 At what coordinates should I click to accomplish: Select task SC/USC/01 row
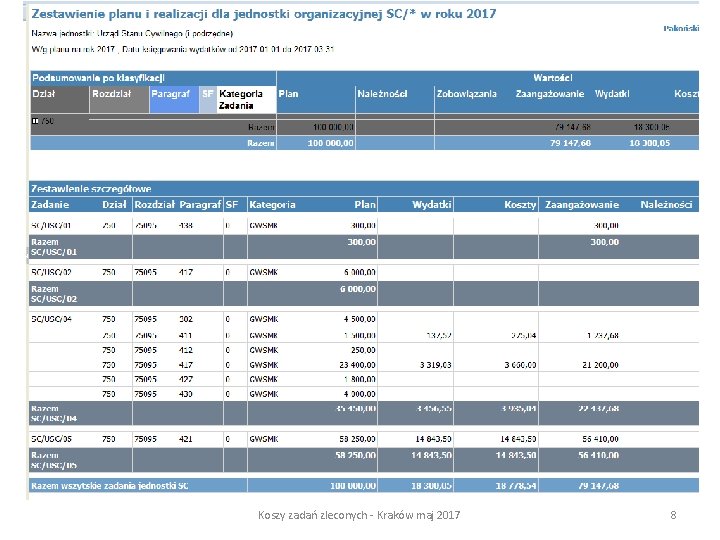pos(364,225)
